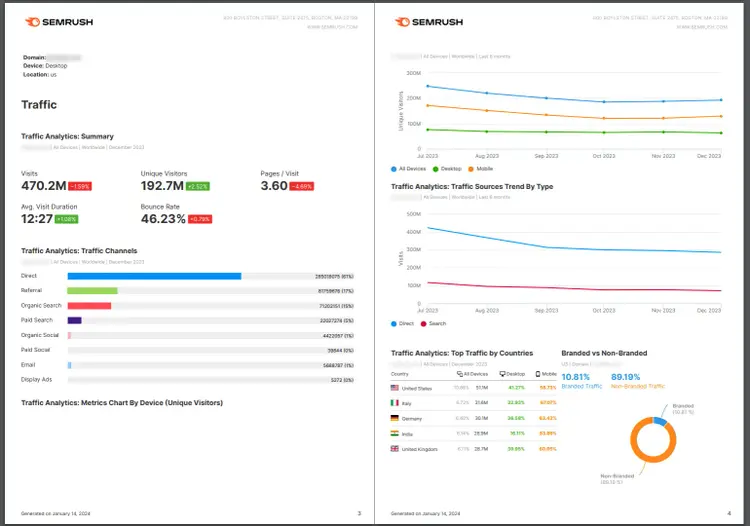Screen dimensions: 750x526
Task: Click the United States country name
Action: tap(417, 389)
